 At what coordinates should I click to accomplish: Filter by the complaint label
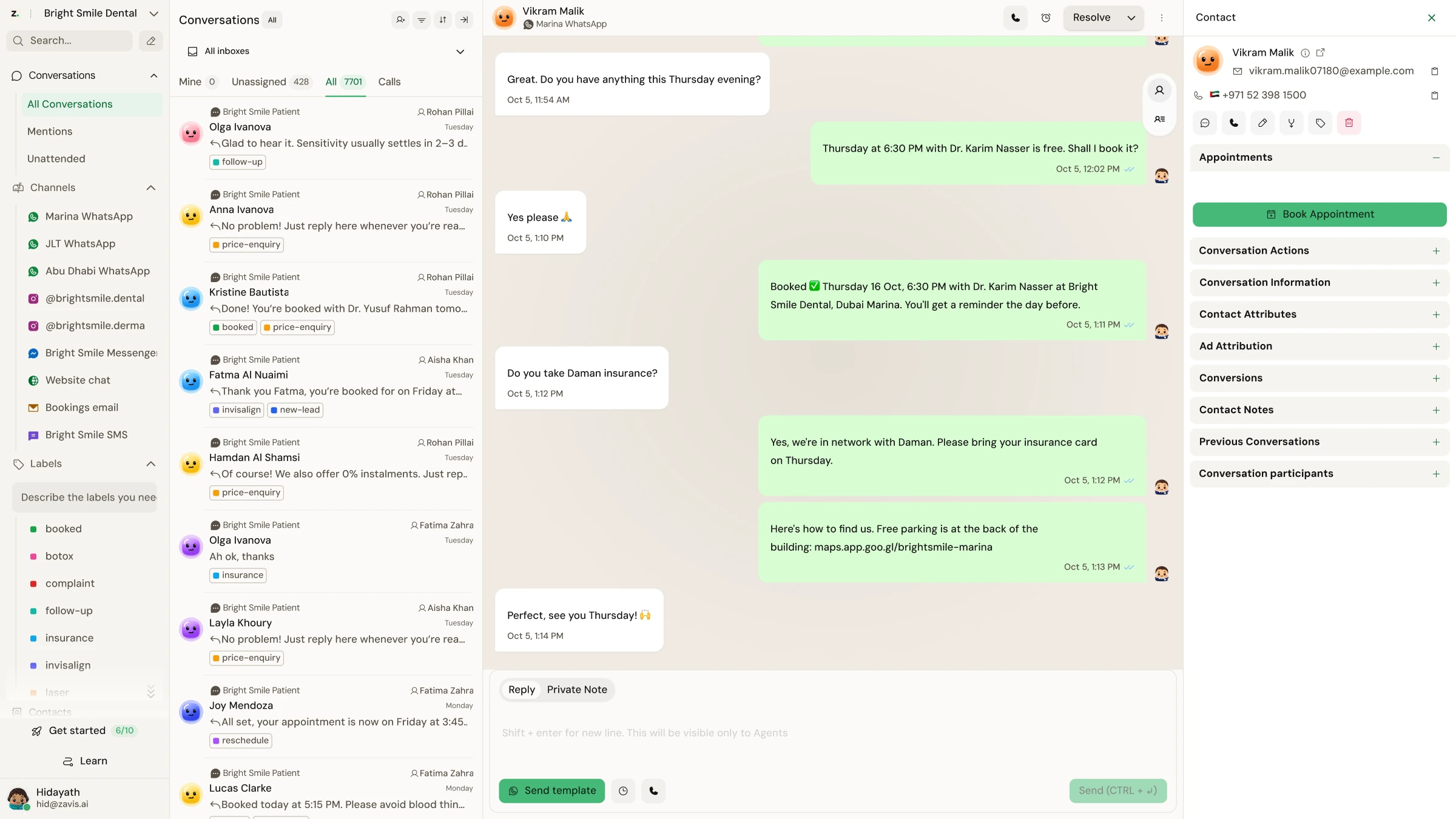70,584
